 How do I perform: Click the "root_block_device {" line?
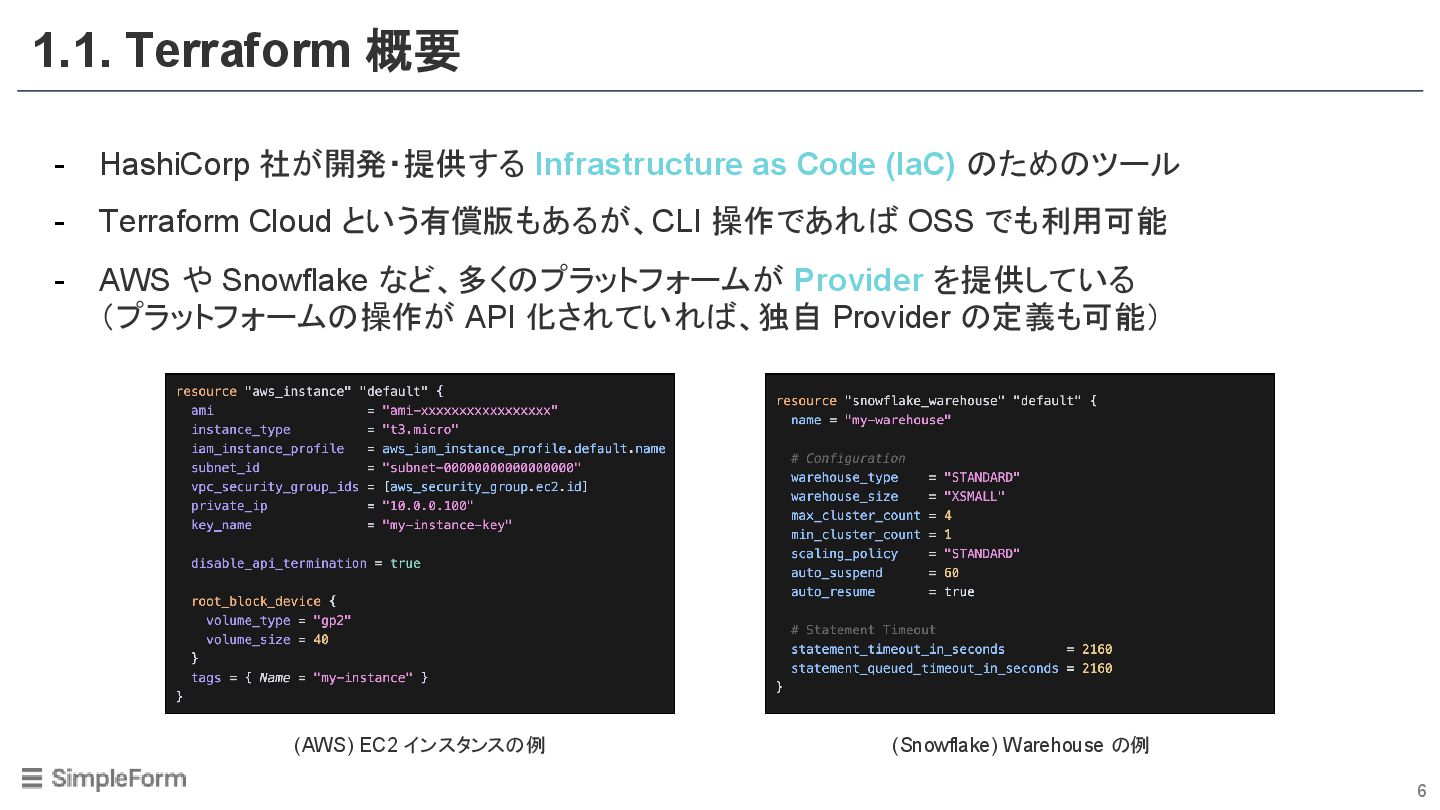[264, 601]
